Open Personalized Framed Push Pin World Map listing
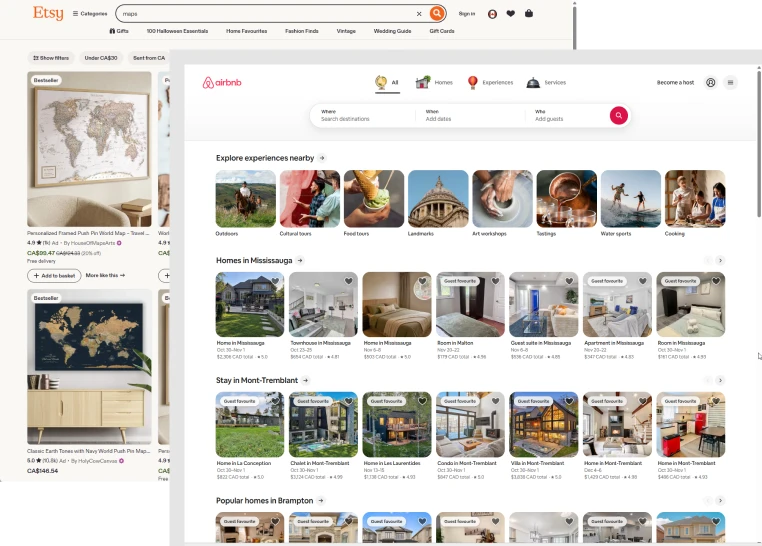 coord(89,149)
